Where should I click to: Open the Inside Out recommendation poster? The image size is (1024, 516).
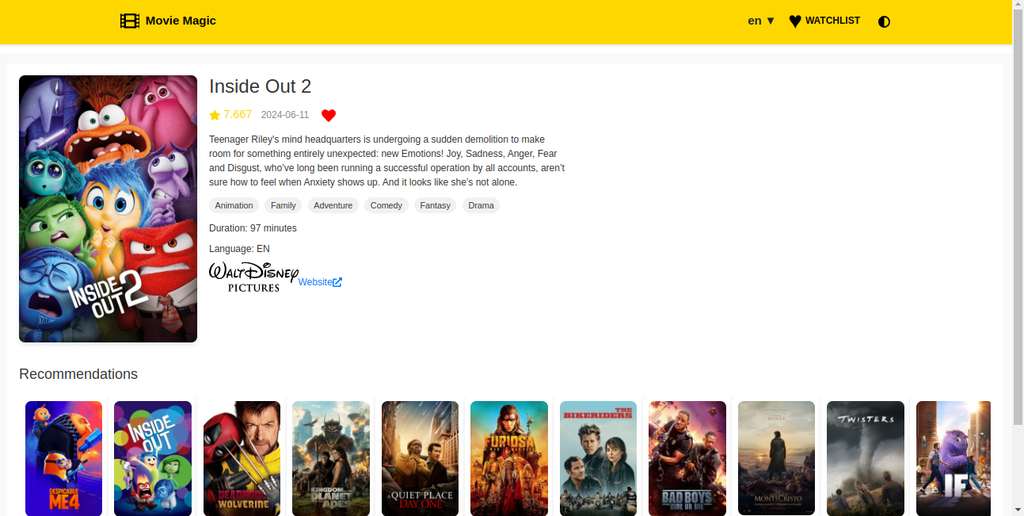[x=153, y=459]
